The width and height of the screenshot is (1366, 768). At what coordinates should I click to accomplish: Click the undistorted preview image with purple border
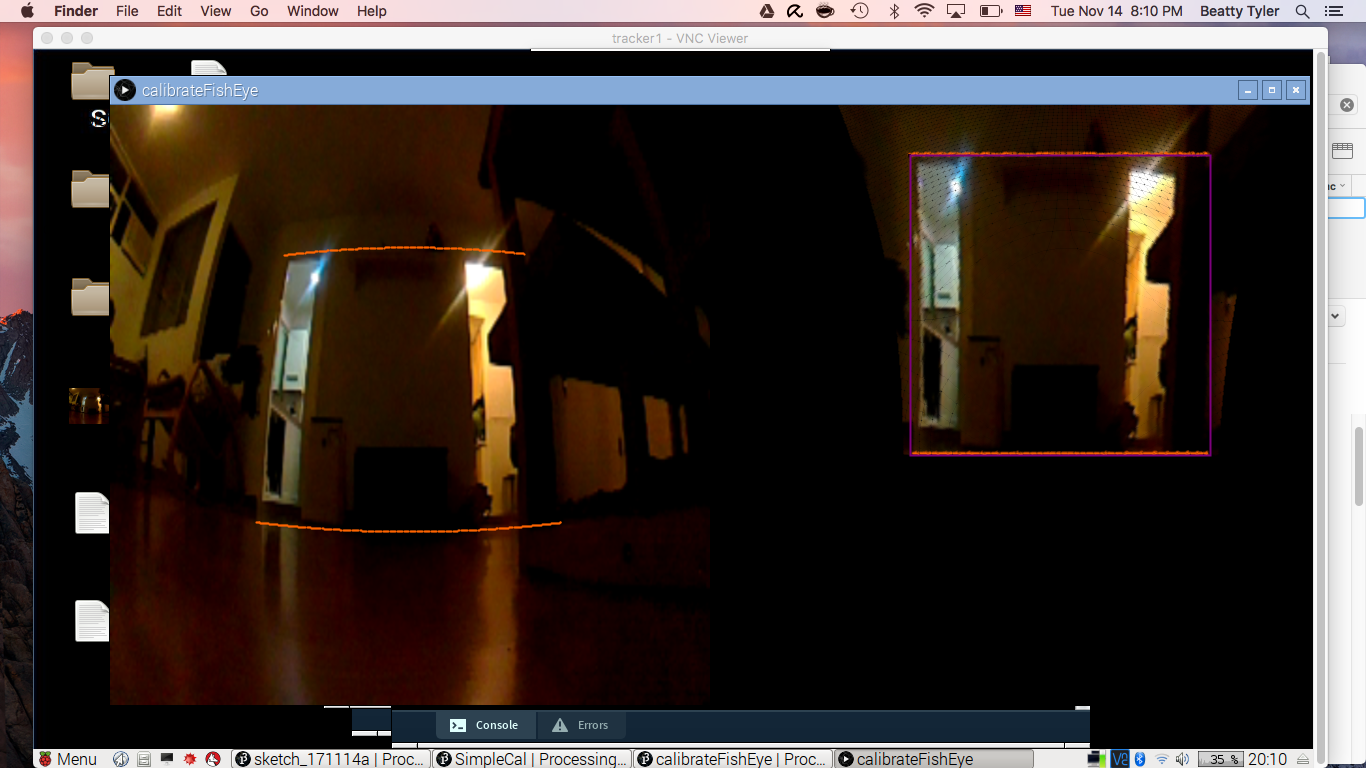(1060, 304)
